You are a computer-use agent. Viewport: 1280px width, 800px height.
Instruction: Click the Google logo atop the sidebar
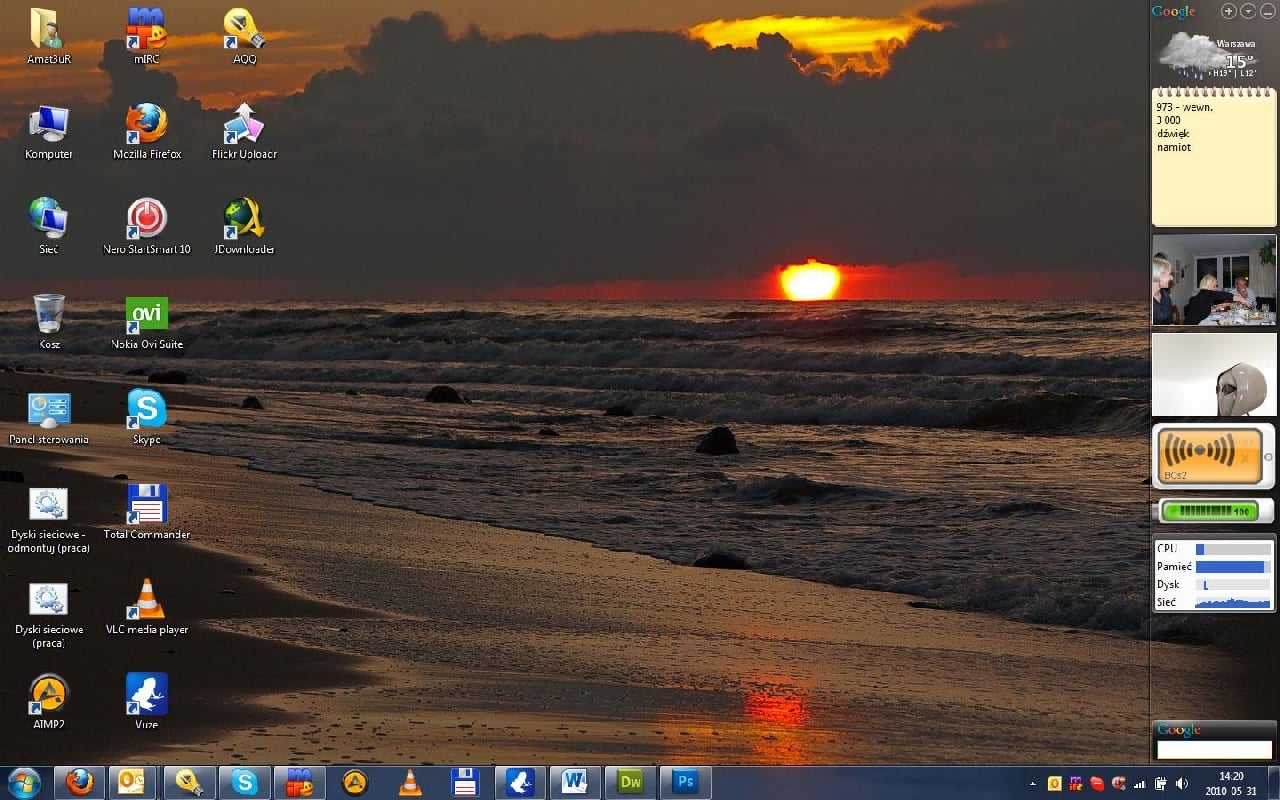(x=1173, y=11)
